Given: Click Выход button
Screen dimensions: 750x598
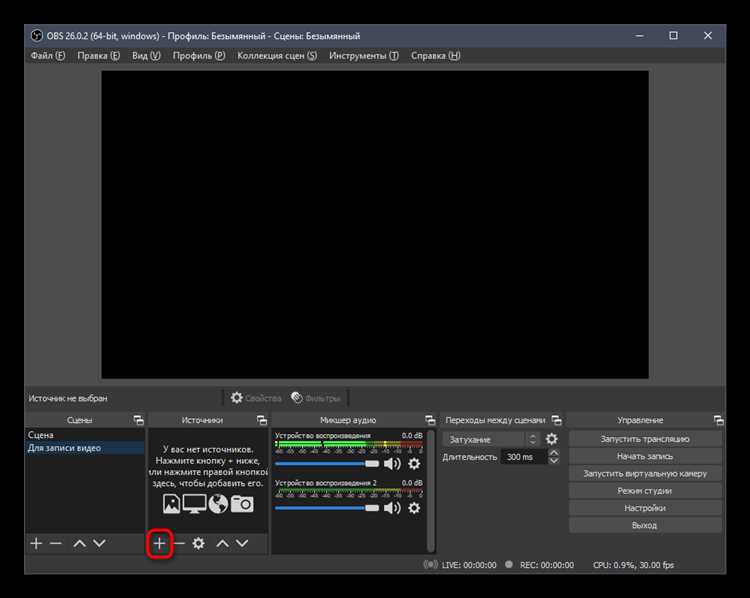Looking at the screenshot, I should pos(645,525).
